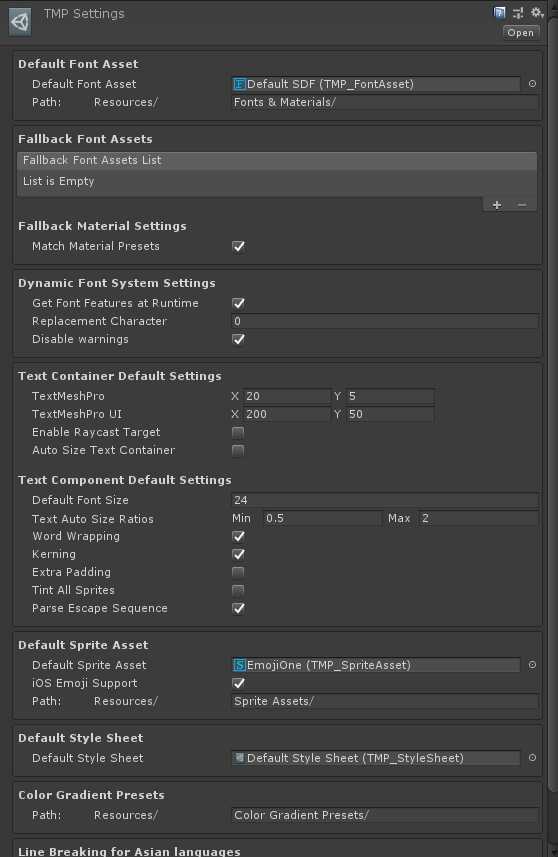Image resolution: width=558 pixels, height=857 pixels.
Task: Enable Extra Padding checkbox
Action: tap(238, 572)
